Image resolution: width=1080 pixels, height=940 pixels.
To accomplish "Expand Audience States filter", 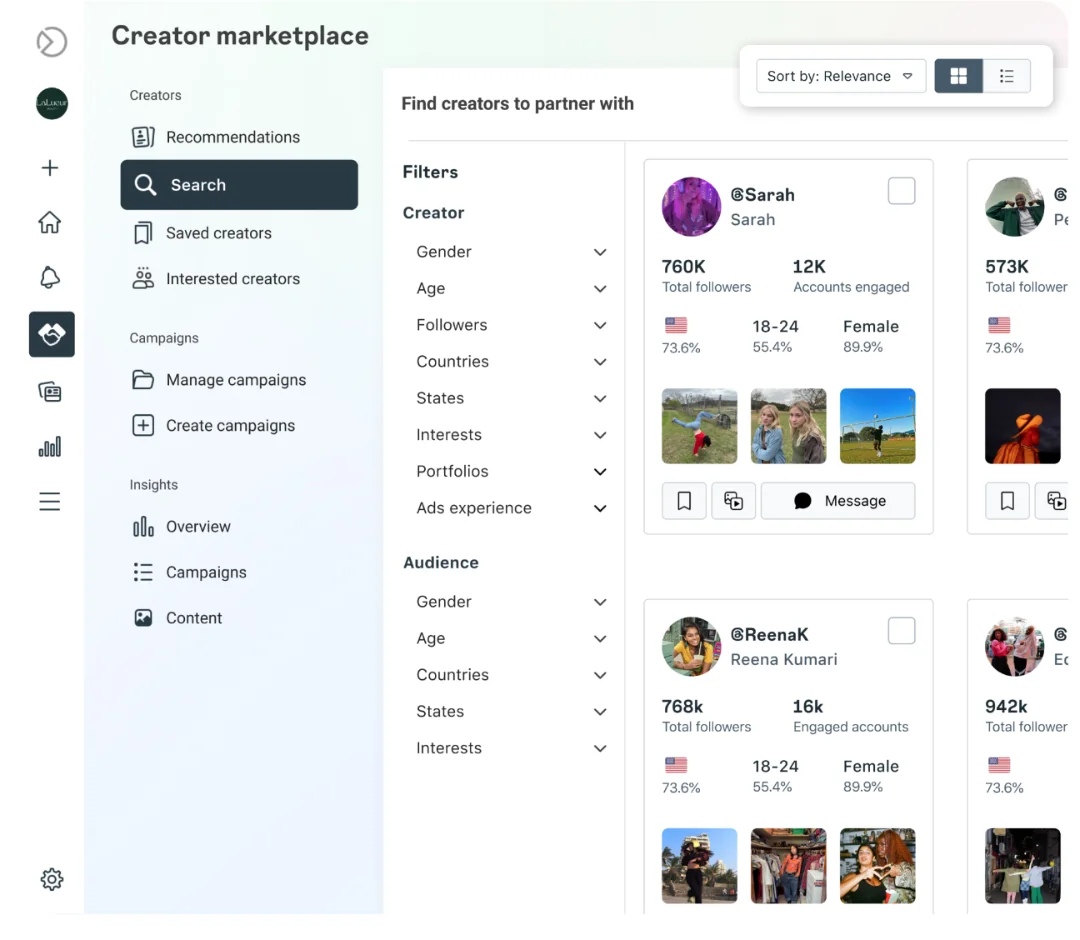I will (x=511, y=711).
